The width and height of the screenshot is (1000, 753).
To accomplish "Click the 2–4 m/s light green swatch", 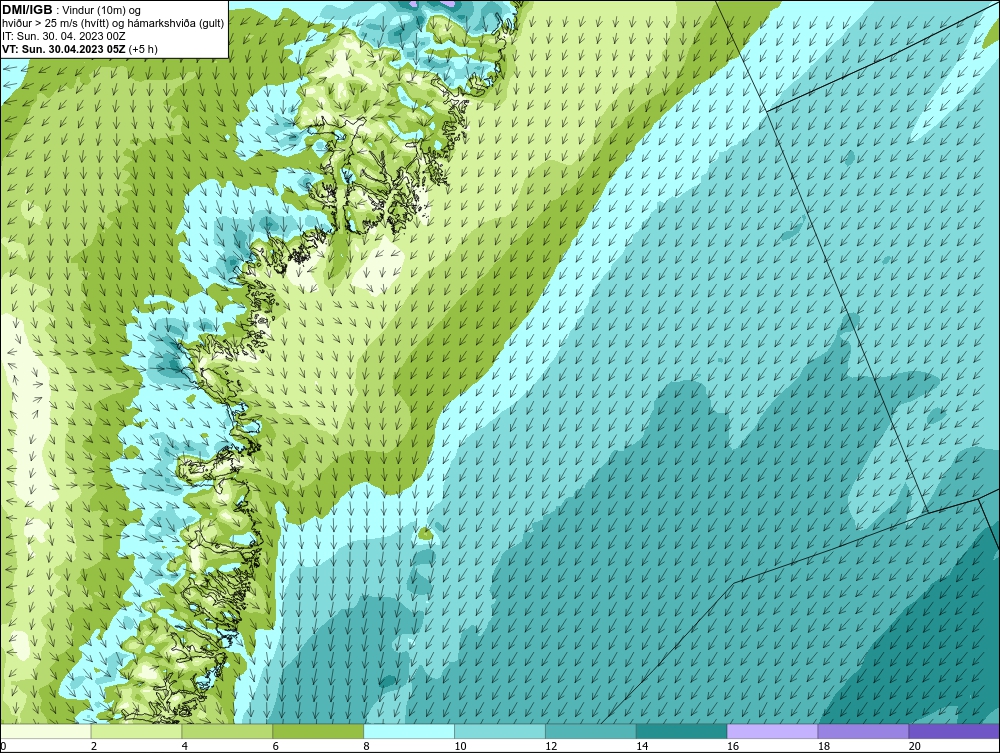I will [136, 731].
